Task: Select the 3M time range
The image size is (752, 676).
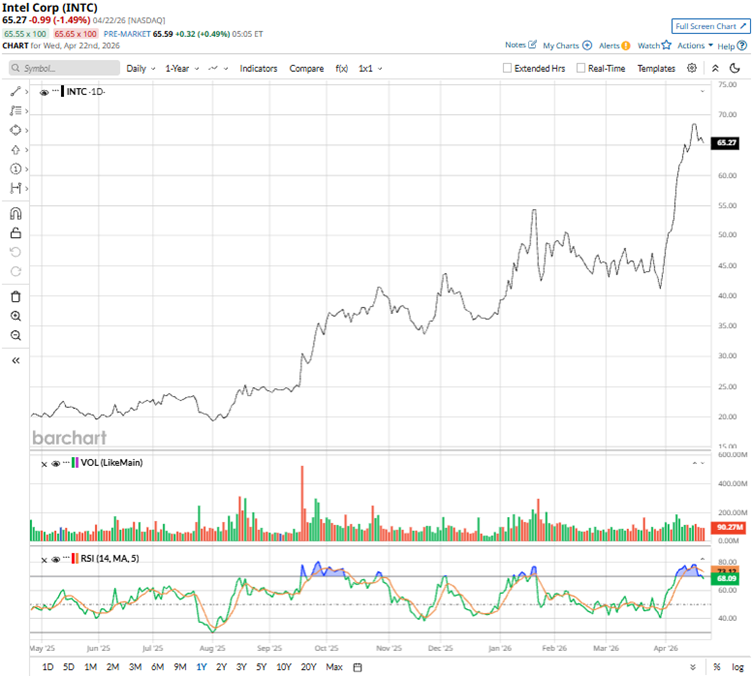Action: (x=135, y=667)
